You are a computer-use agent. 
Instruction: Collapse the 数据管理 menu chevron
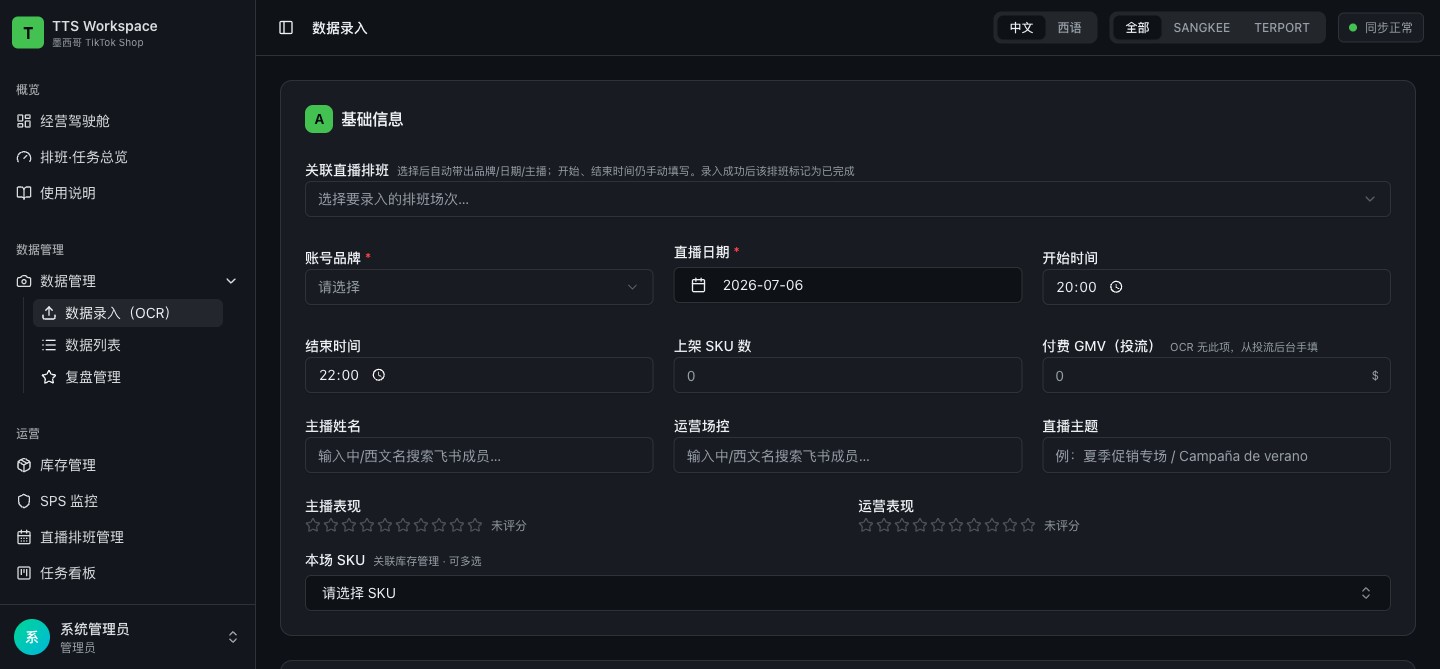pos(231,281)
